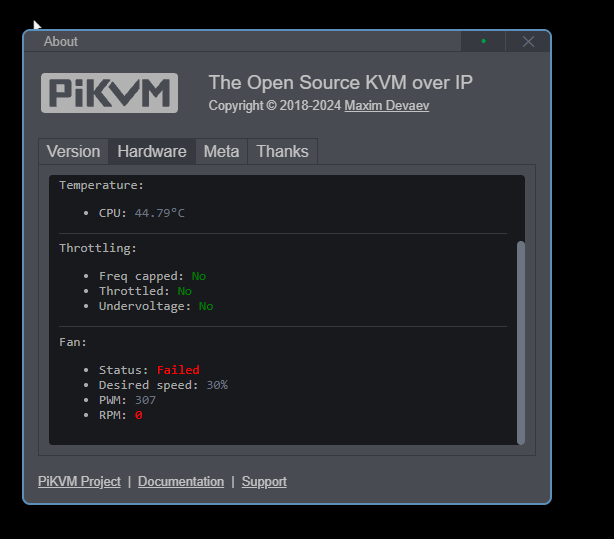Open the PiKVM Project link
This screenshot has height=539, width=614.
point(79,481)
